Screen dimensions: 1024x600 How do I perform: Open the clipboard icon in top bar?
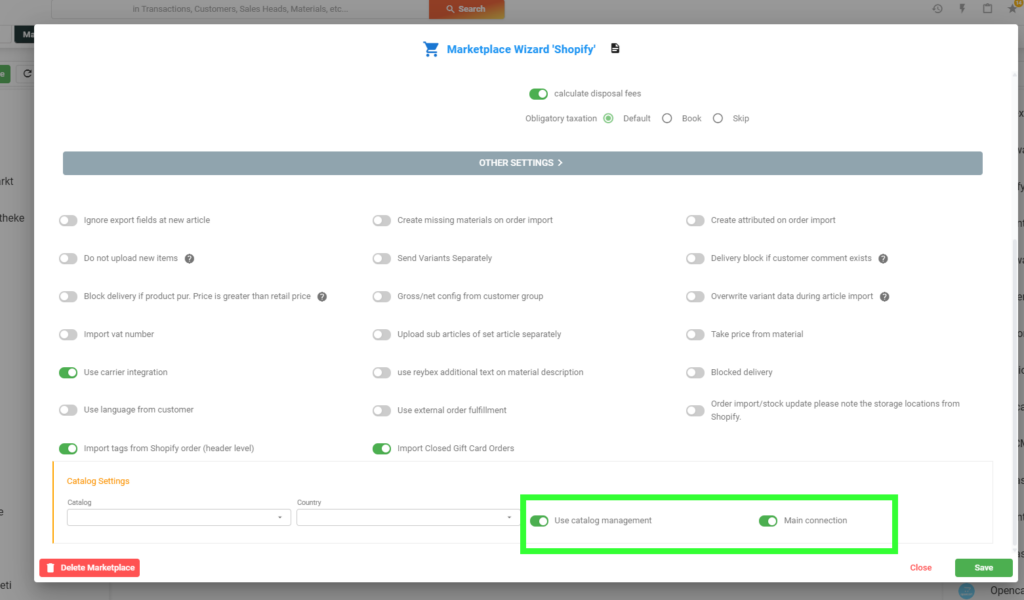tap(987, 8)
